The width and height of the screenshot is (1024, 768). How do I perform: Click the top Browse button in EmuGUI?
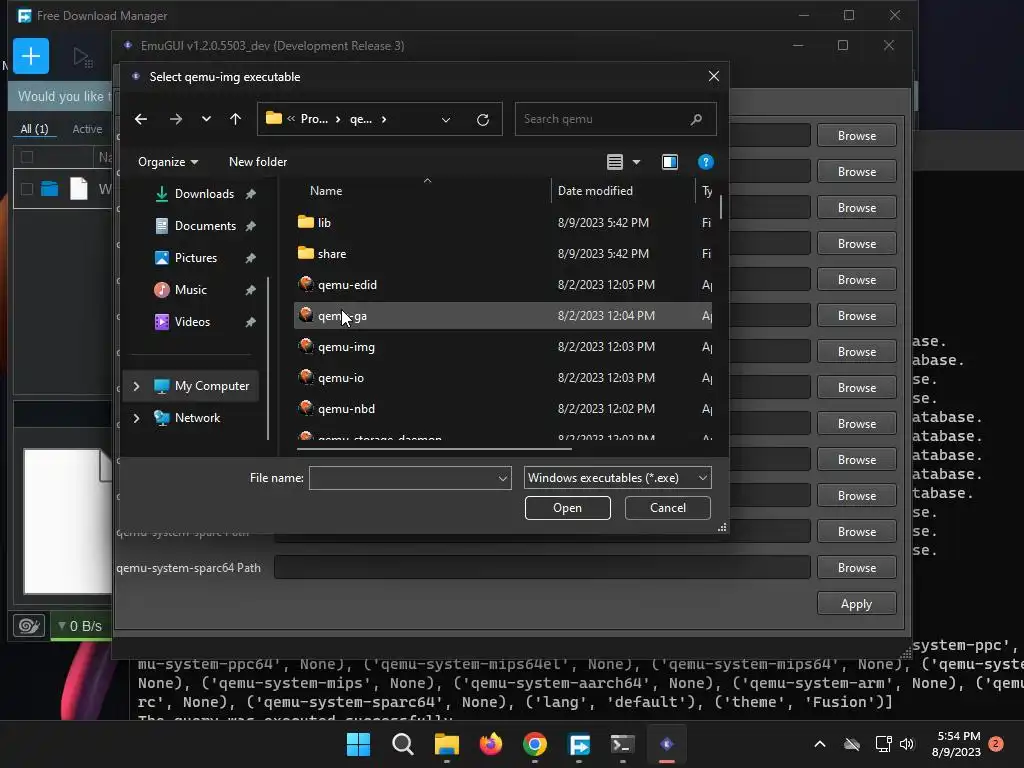click(x=856, y=136)
